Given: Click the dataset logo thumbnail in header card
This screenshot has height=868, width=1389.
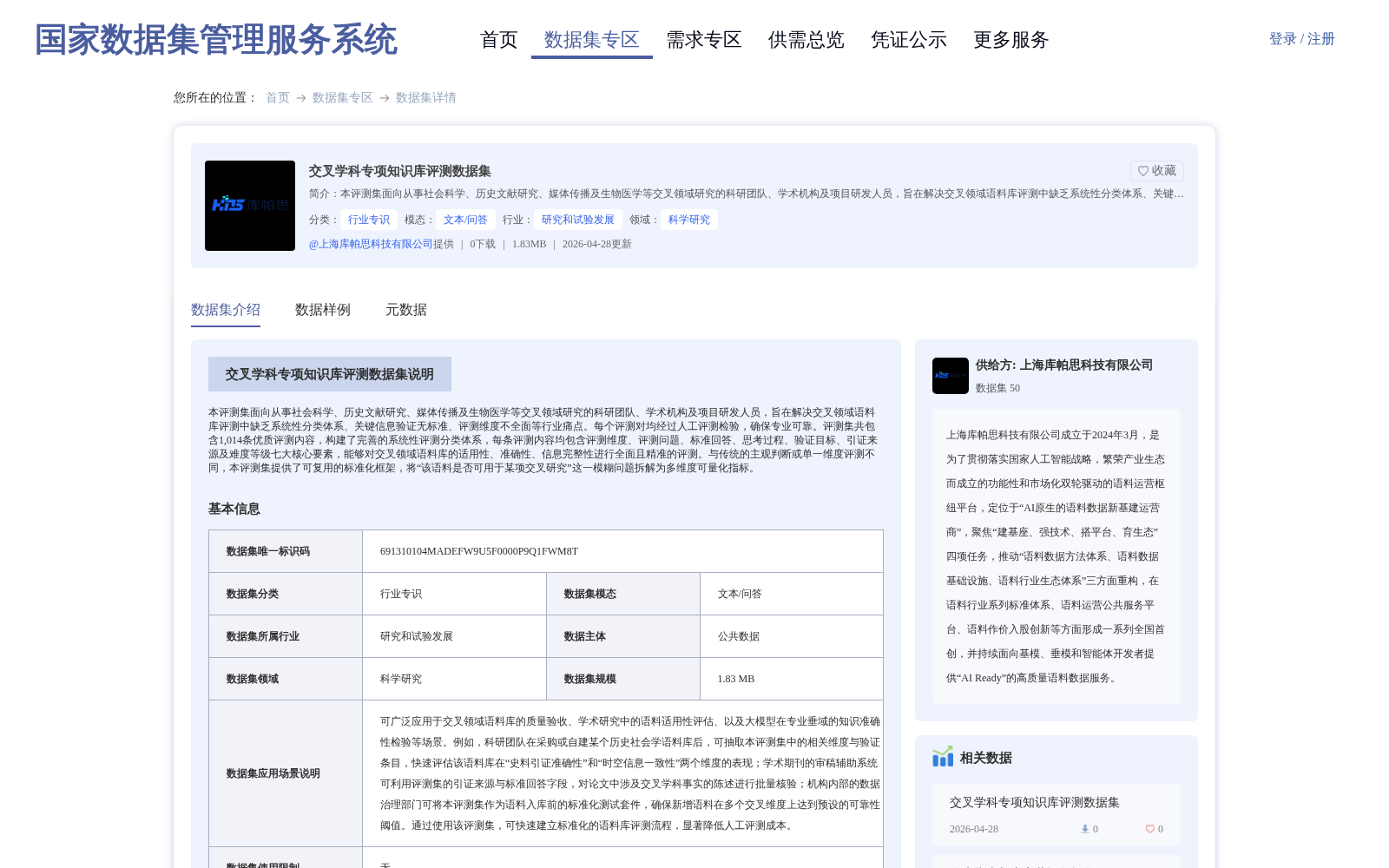Looking at the screenshot, I should pos(250,206).
